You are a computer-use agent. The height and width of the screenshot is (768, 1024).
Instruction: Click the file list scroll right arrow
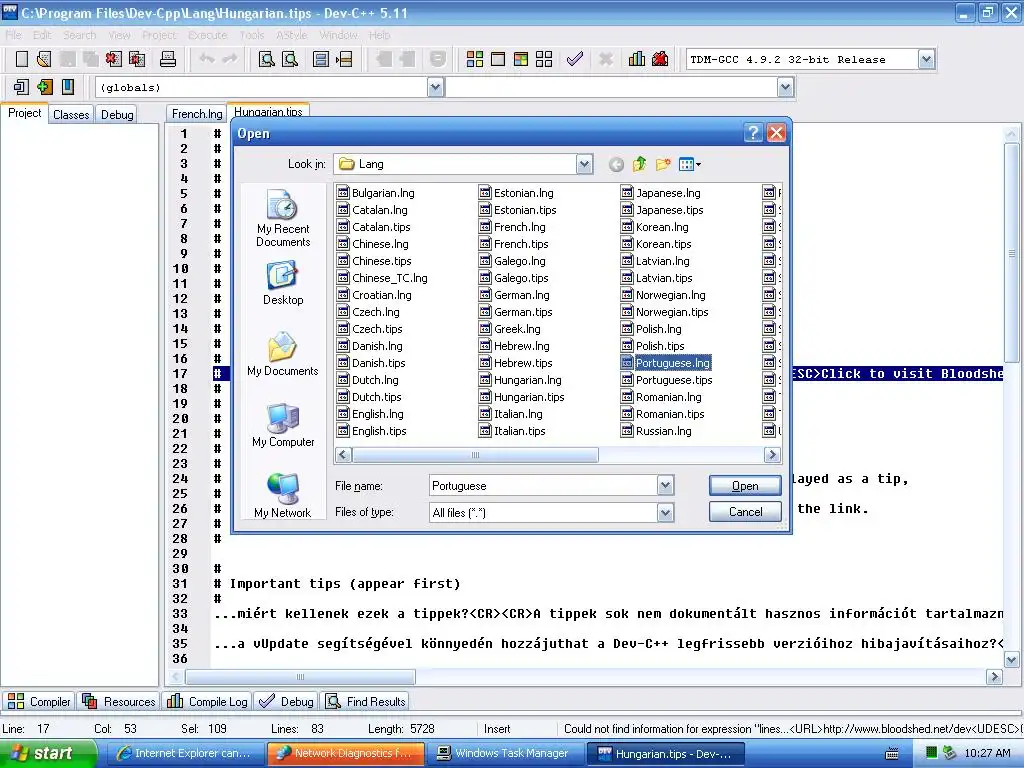tap(772, 455)
